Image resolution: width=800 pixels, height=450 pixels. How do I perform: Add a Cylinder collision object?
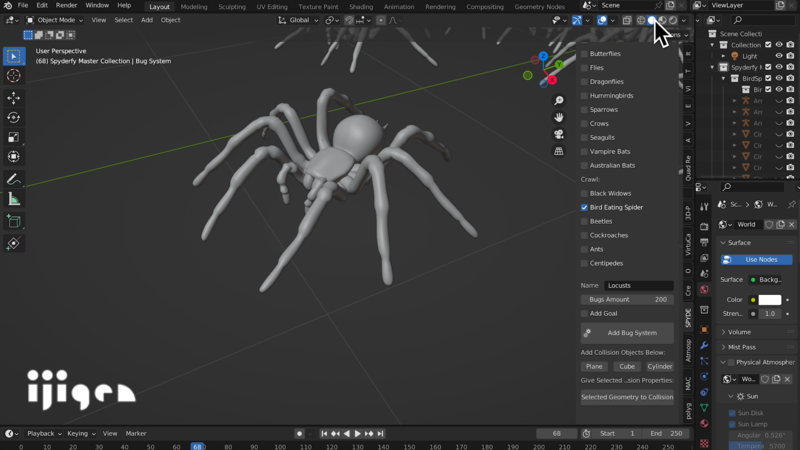pos(660,366)
